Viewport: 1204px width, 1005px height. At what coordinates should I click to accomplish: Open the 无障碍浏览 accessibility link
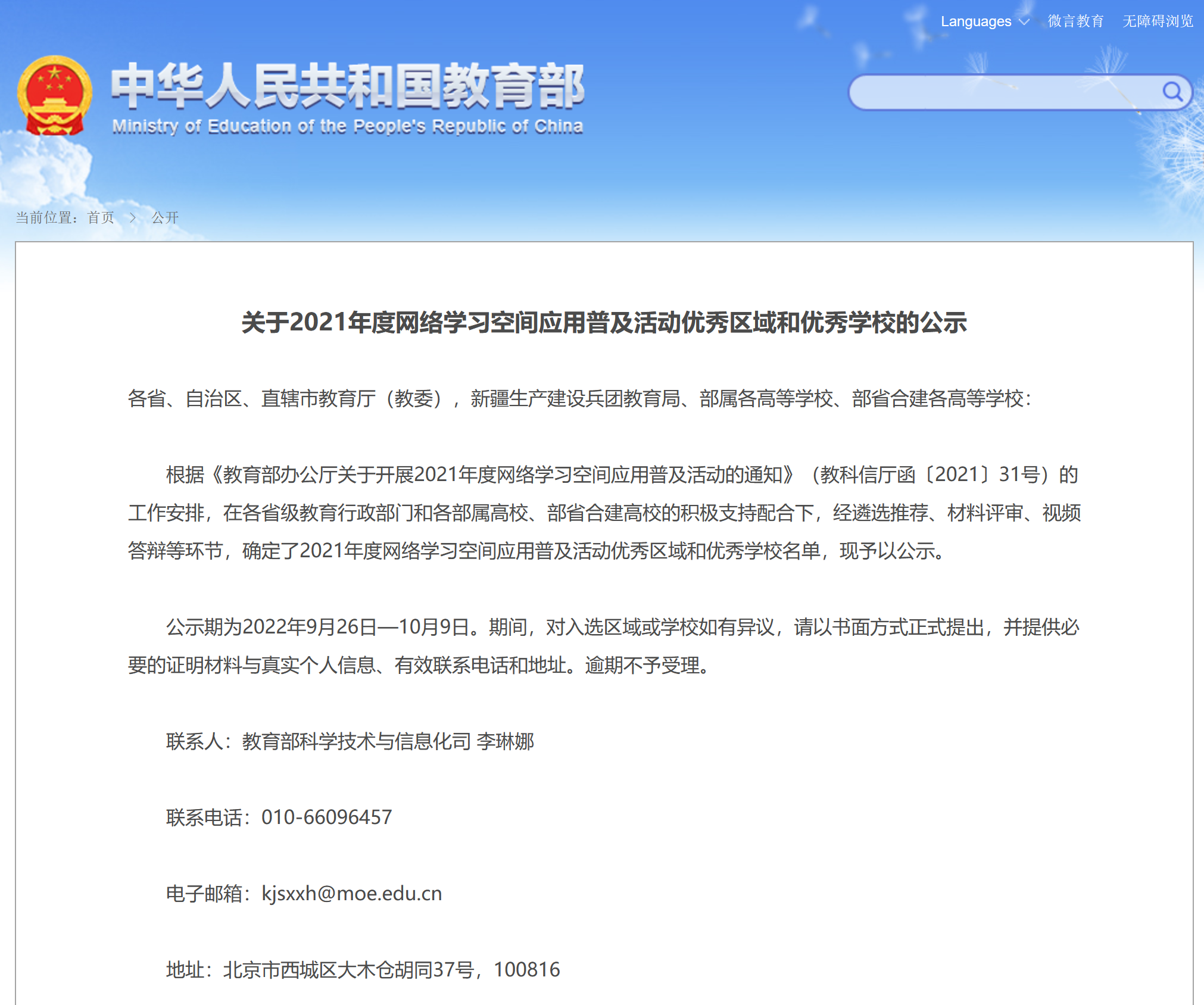click(1158, 21)
